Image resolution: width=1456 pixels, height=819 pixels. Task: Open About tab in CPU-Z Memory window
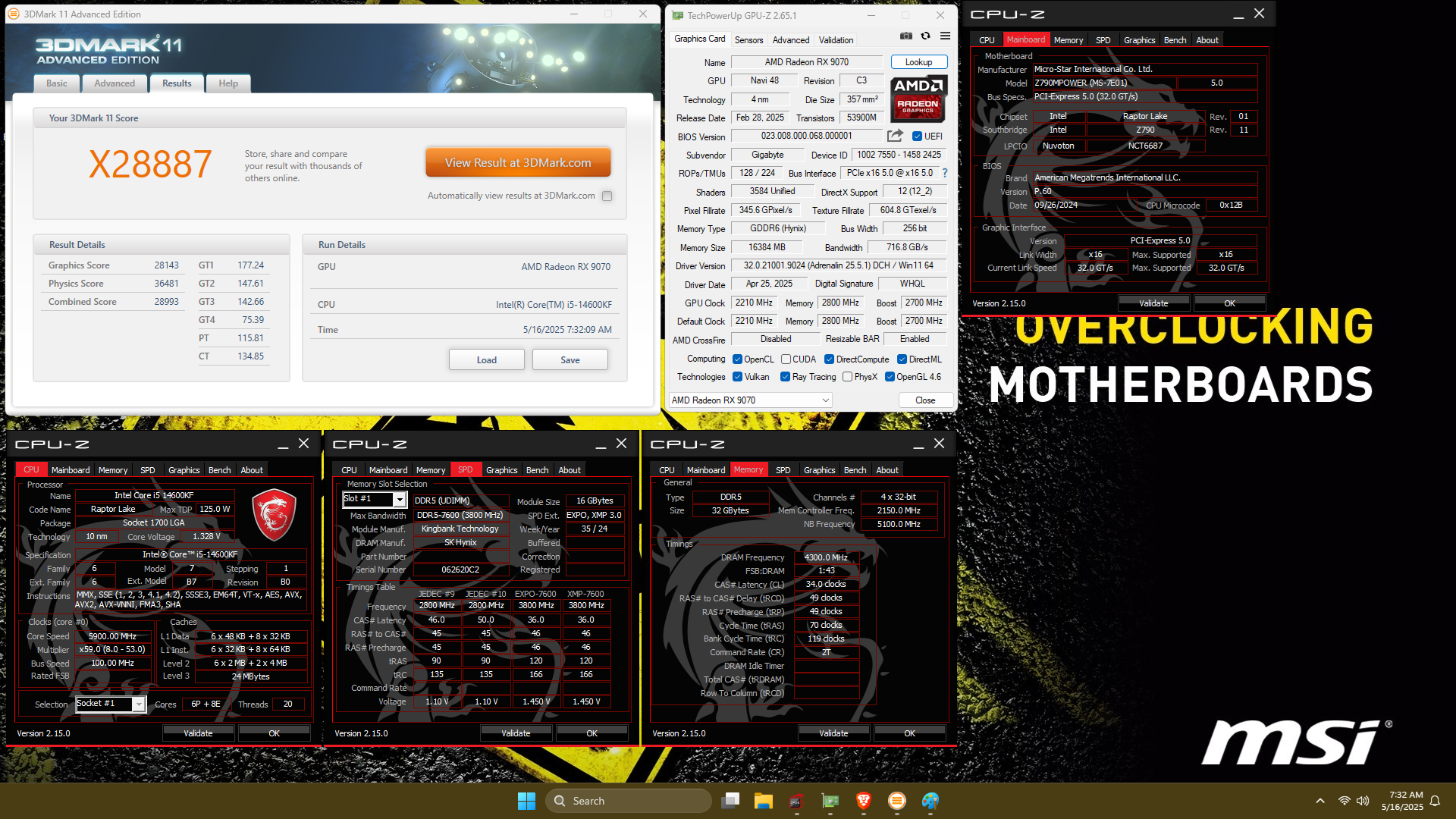click(x=887, y=470)
